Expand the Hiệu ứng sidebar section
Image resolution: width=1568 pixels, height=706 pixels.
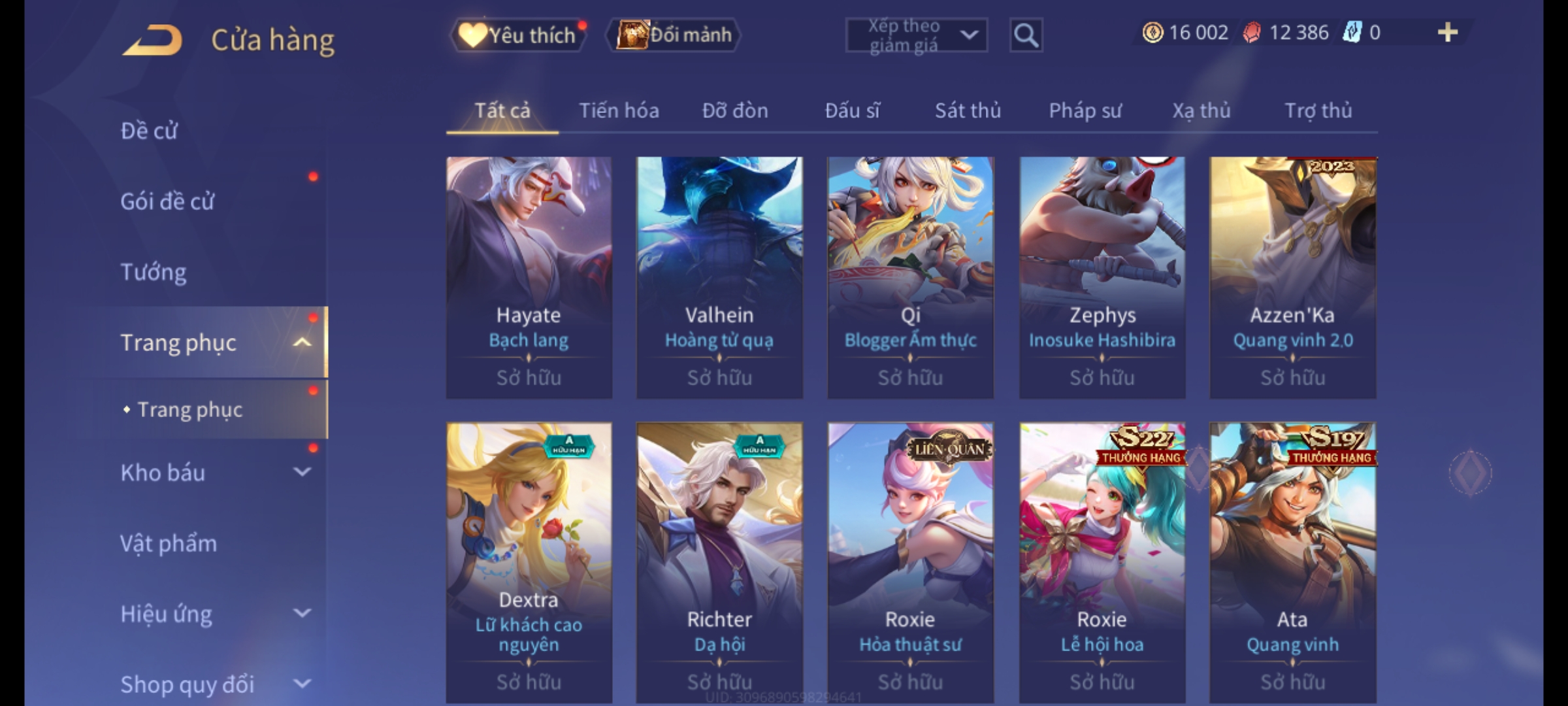302,613
